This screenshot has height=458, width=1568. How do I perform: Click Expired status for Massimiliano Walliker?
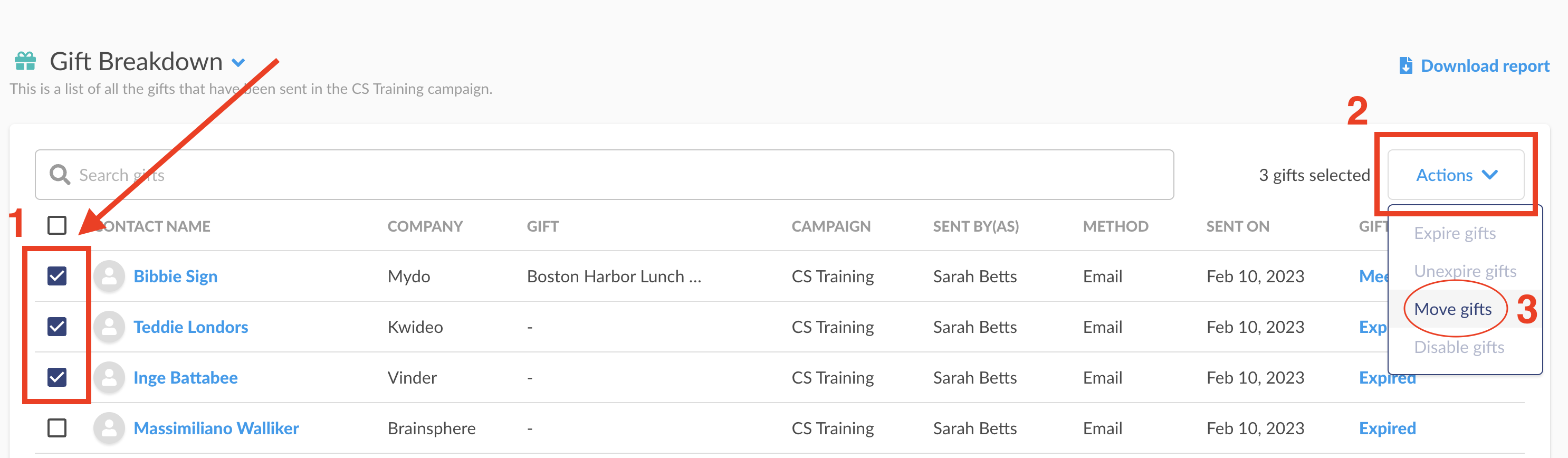coord(1387,428)
